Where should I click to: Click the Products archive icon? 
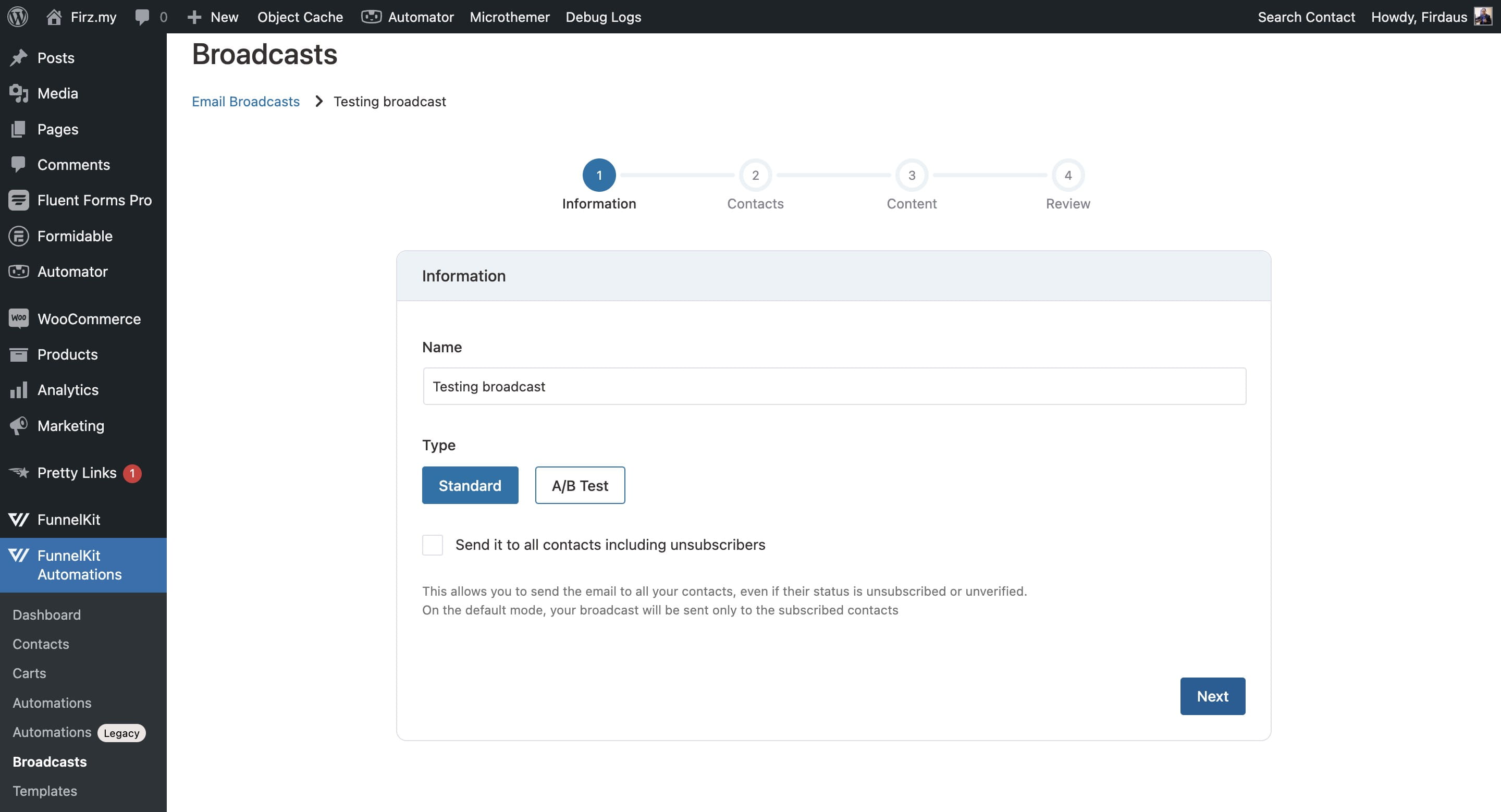[19, 354]
